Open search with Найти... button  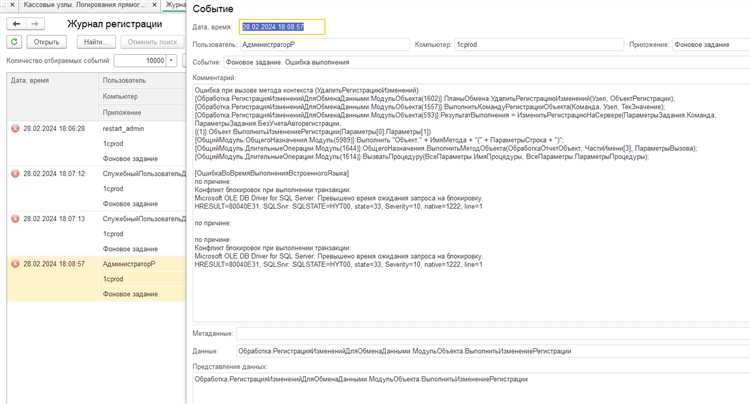(x=96, y=42)
